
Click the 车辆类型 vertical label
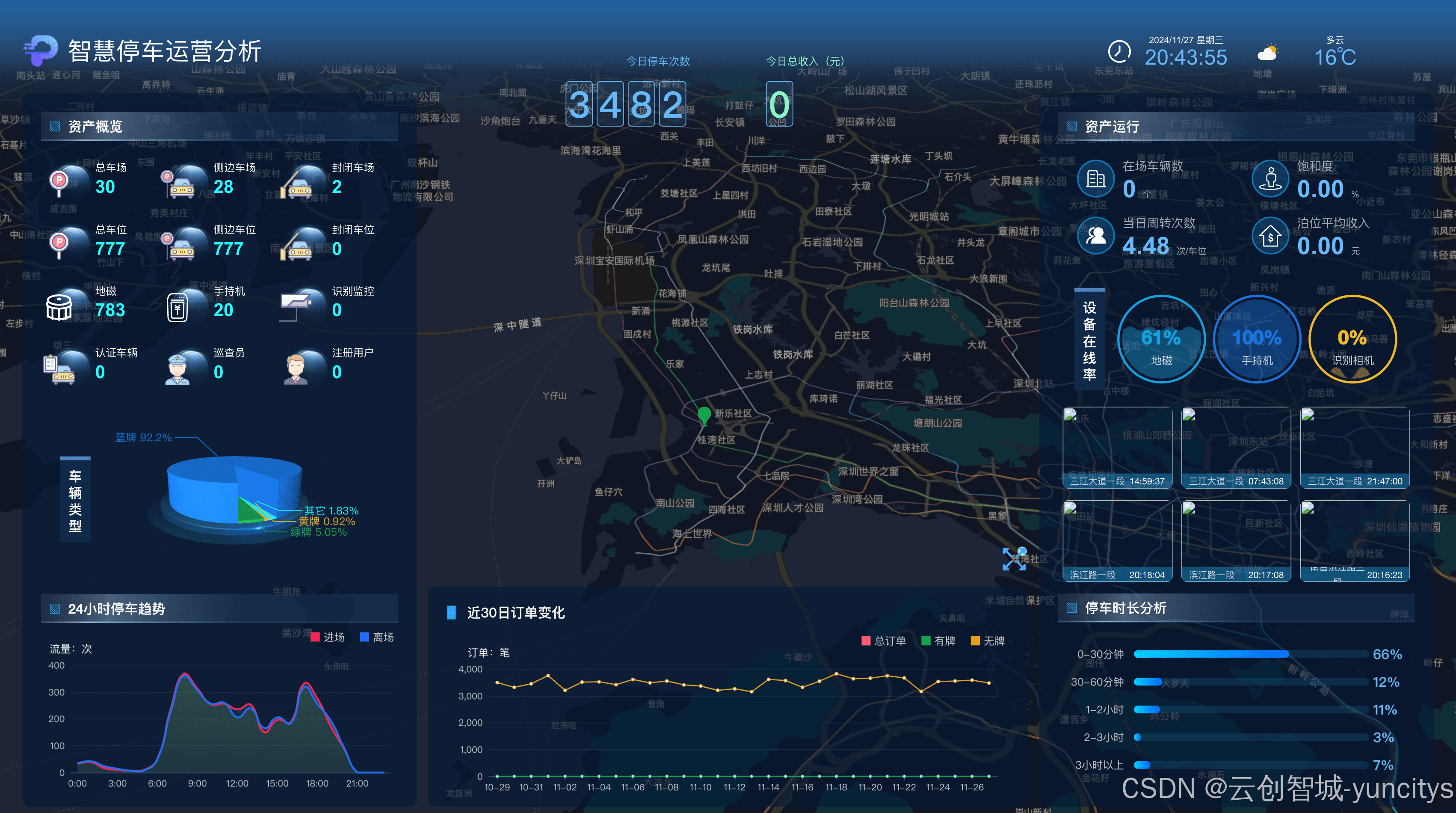click(x=75, y=500)
